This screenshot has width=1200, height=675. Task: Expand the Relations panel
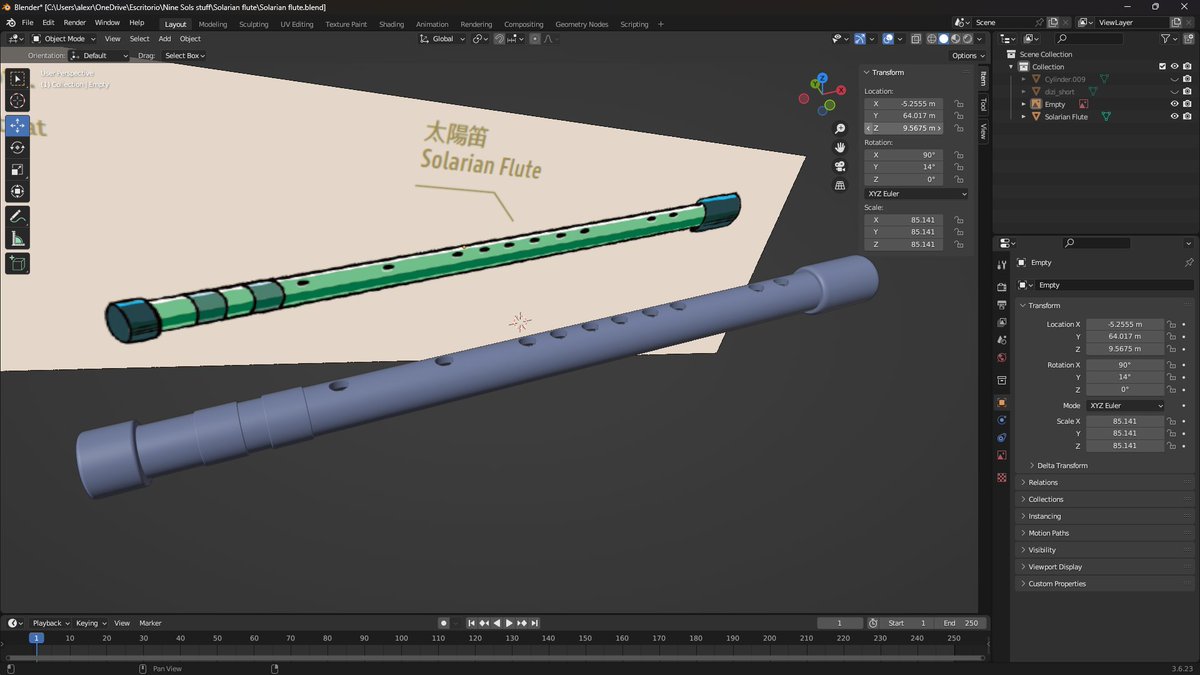pos(1043,483)
